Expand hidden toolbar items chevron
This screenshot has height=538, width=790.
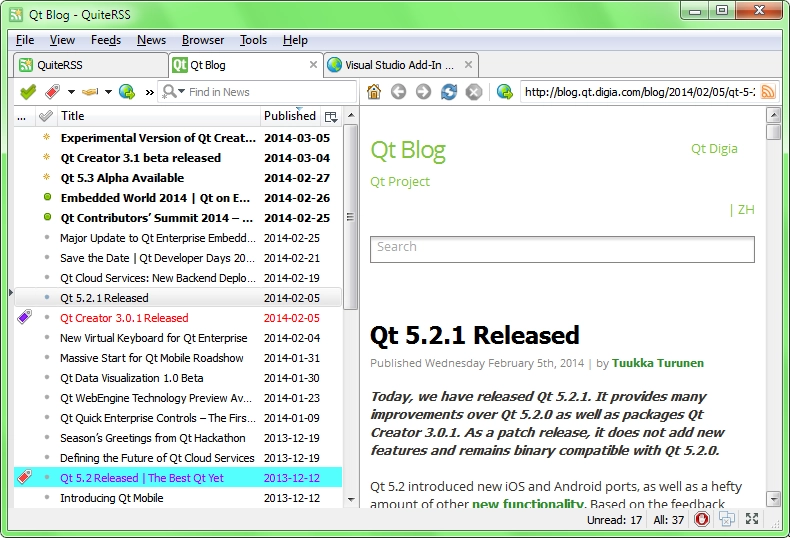click(149, 92)
